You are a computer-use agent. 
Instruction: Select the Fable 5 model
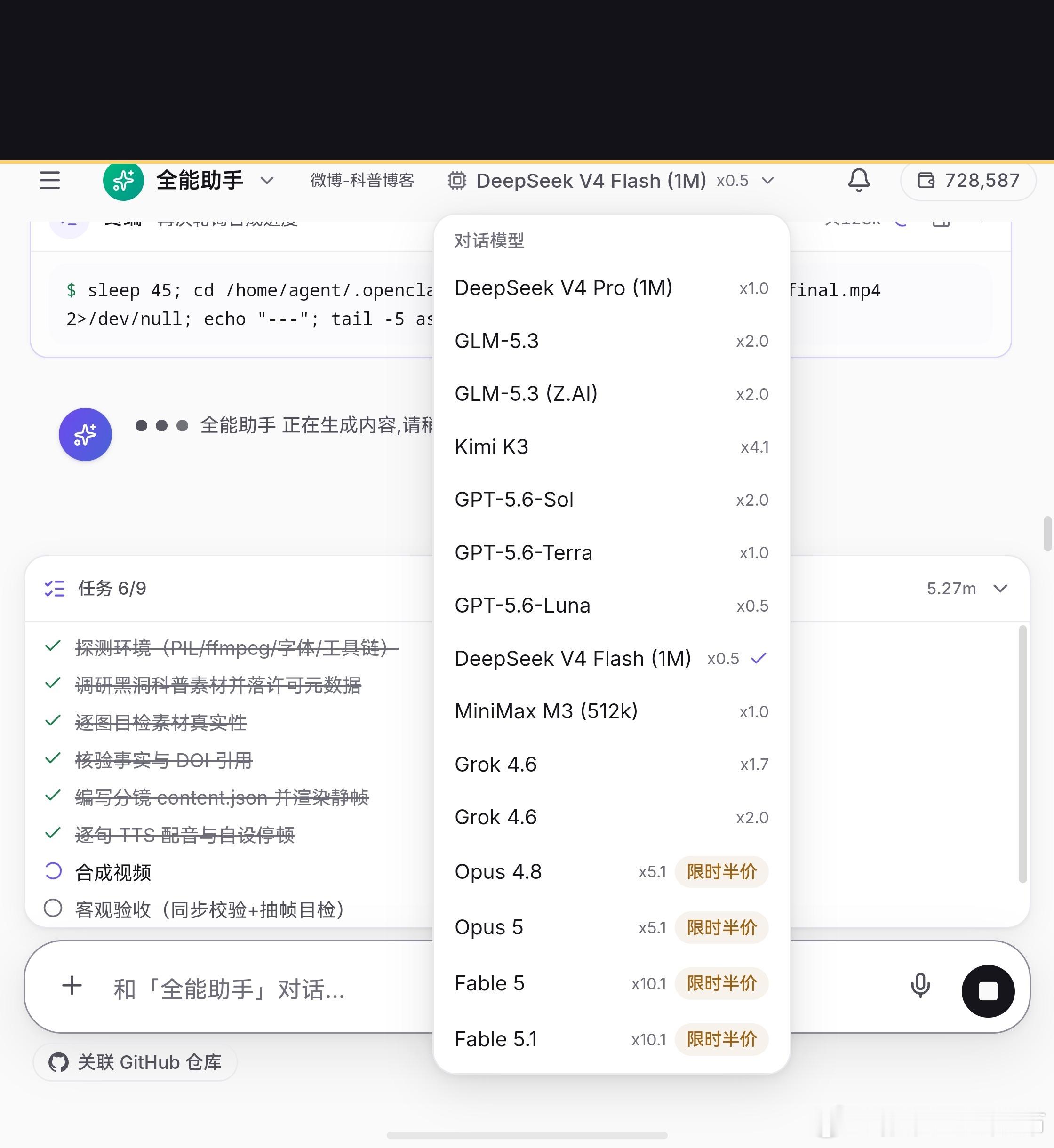tap(611, 983)
